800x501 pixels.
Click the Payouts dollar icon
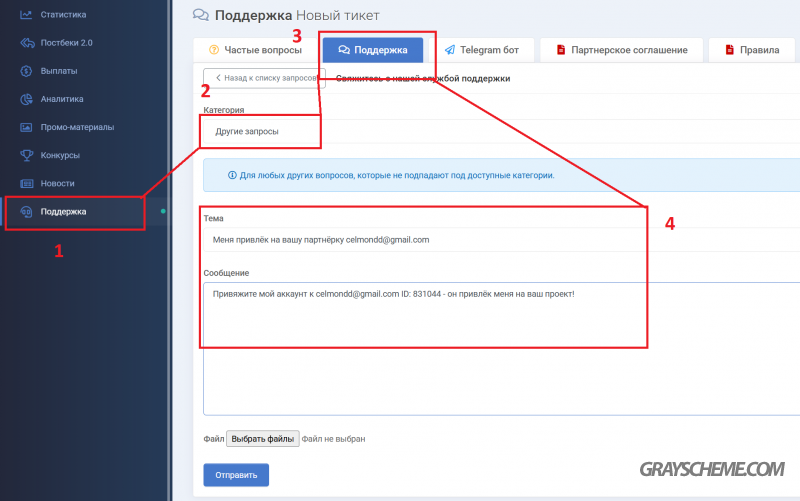pos(27,71)
